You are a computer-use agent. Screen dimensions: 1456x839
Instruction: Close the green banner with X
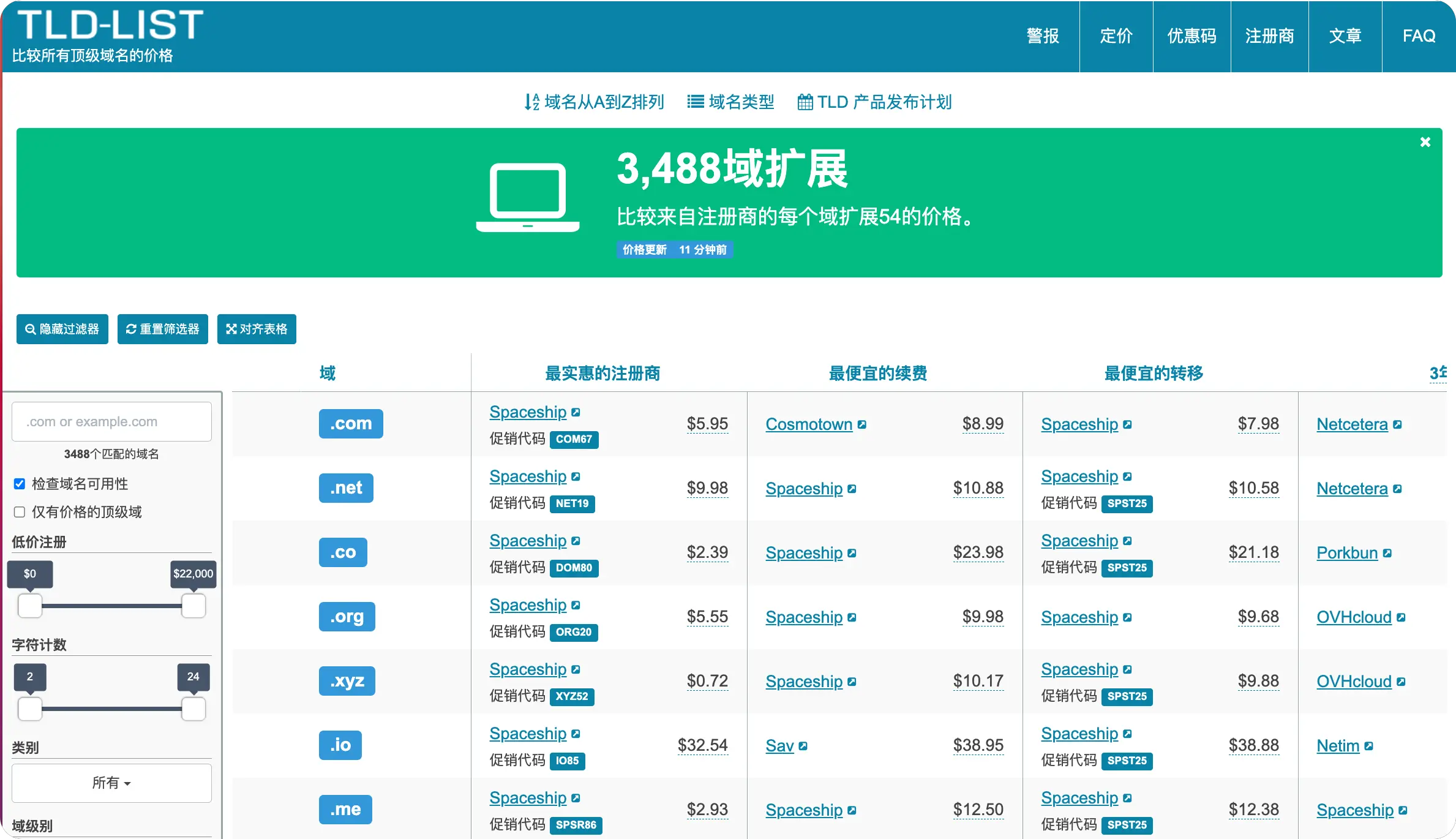(1425, 142)
